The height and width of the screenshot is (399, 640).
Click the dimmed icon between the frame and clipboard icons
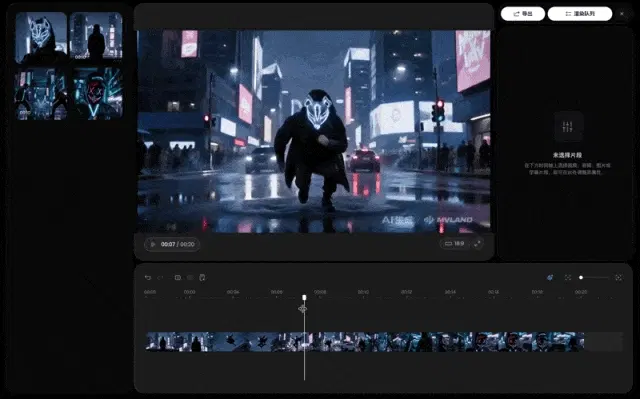pyautogui.click(x=190, y=278)
